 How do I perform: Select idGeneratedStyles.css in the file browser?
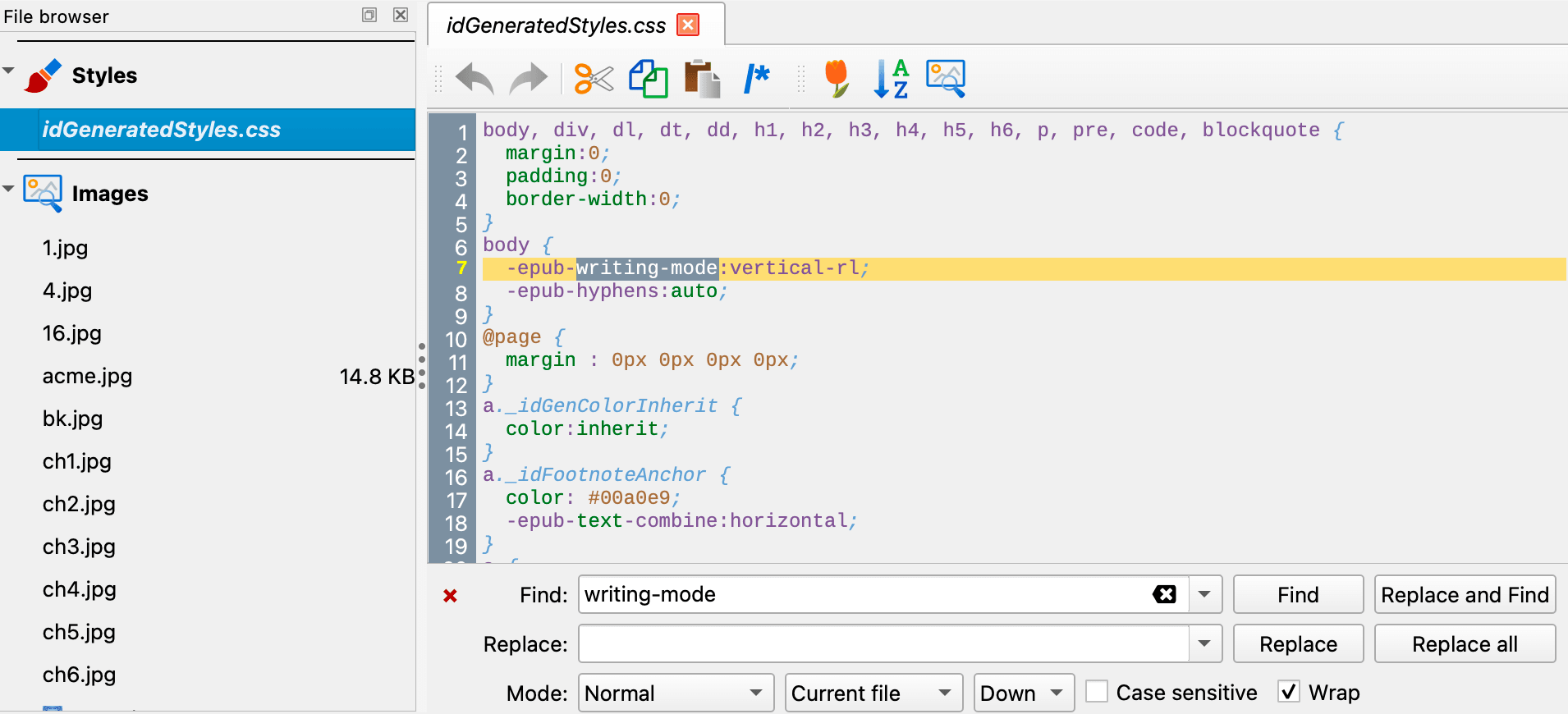[x=208, y=130]
